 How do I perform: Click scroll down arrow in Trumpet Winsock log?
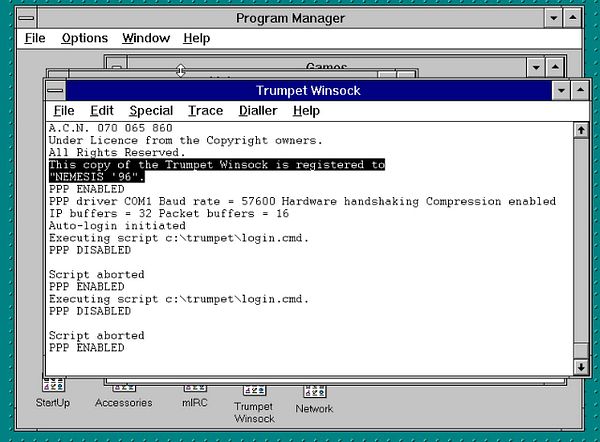click(x=581, y=367)
